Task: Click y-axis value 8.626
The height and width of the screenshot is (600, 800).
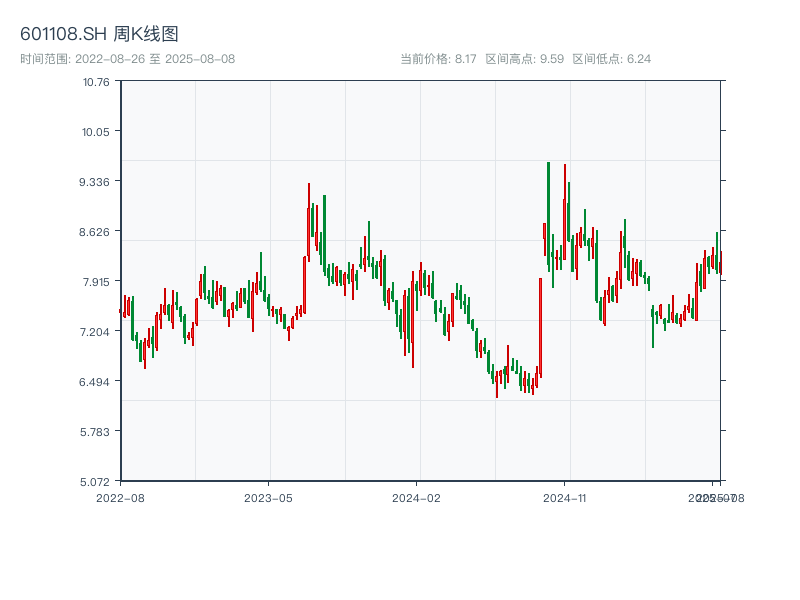Action: [94, 232]
